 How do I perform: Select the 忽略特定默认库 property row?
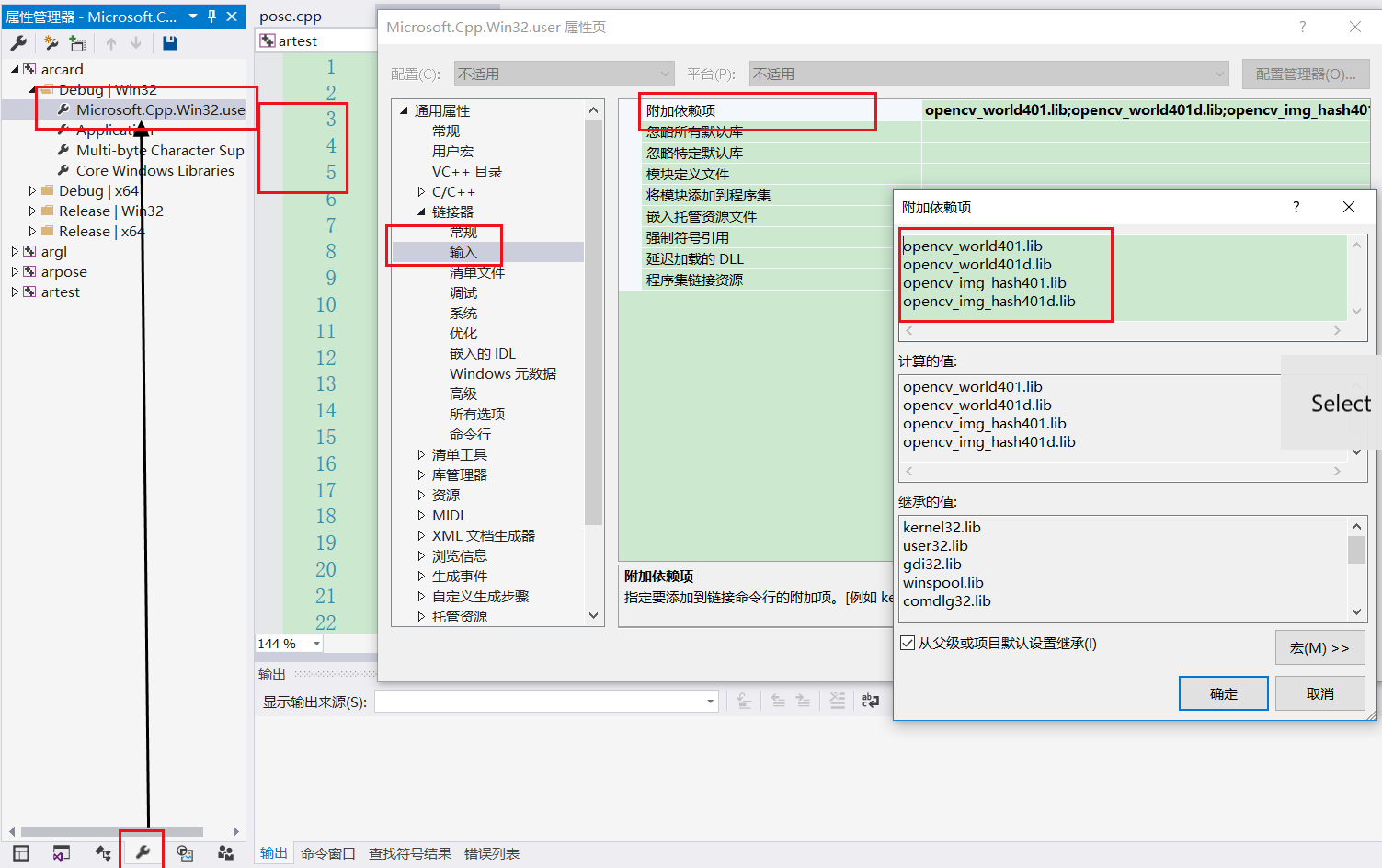(x=994, y=153)
